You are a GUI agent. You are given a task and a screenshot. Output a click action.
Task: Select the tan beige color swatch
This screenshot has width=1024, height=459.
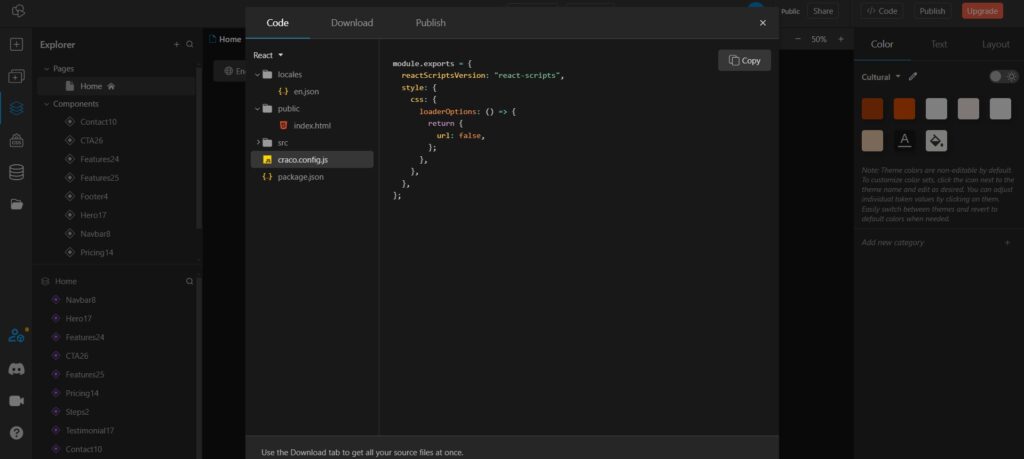tap(872, 140)
